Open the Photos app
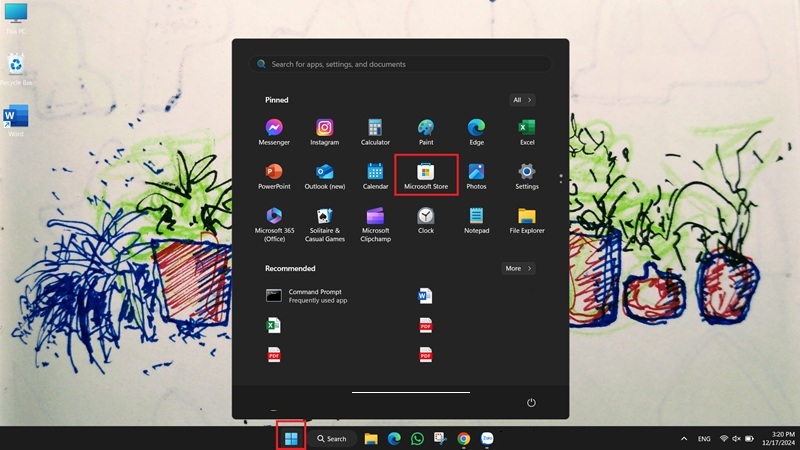Viewport: 800px width, 450px height. point(476,172)
